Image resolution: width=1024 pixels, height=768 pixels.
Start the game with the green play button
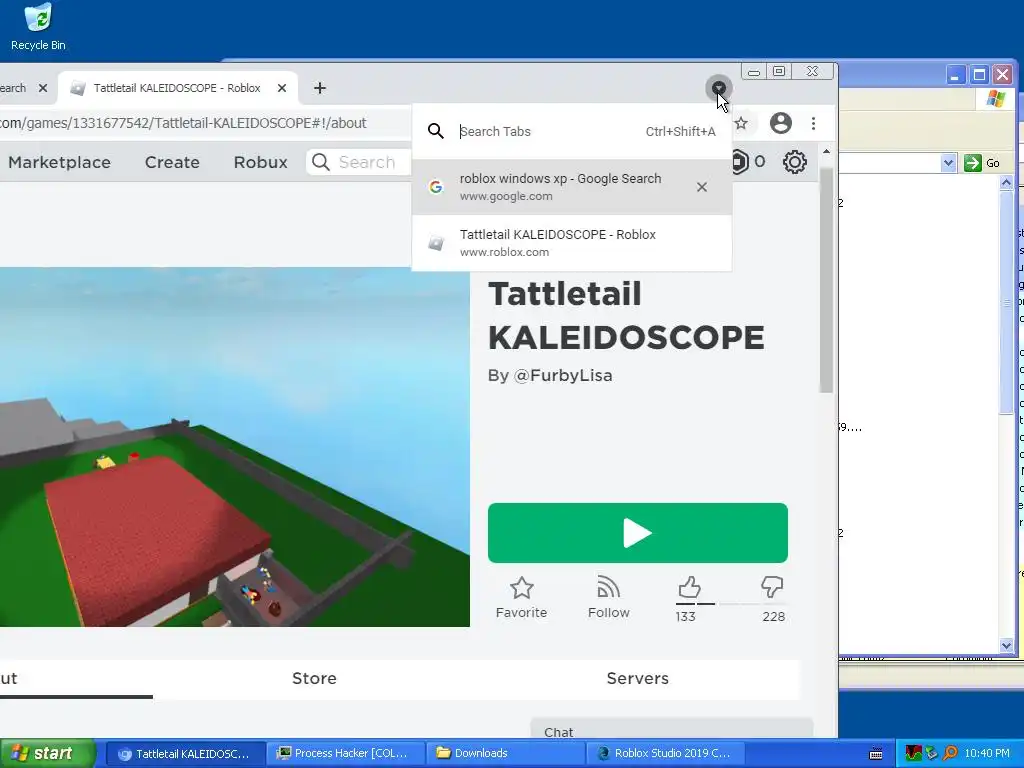point(637,533)
